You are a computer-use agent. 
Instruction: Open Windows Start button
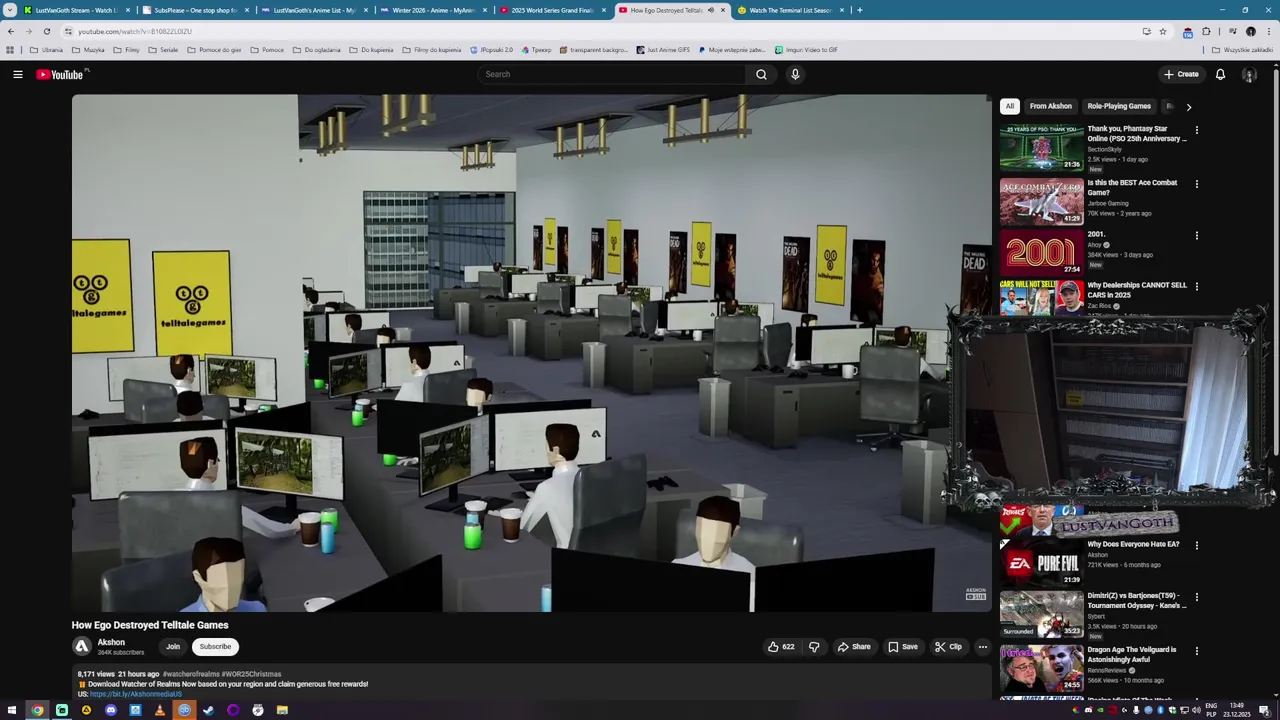click(x=13, y=710)
